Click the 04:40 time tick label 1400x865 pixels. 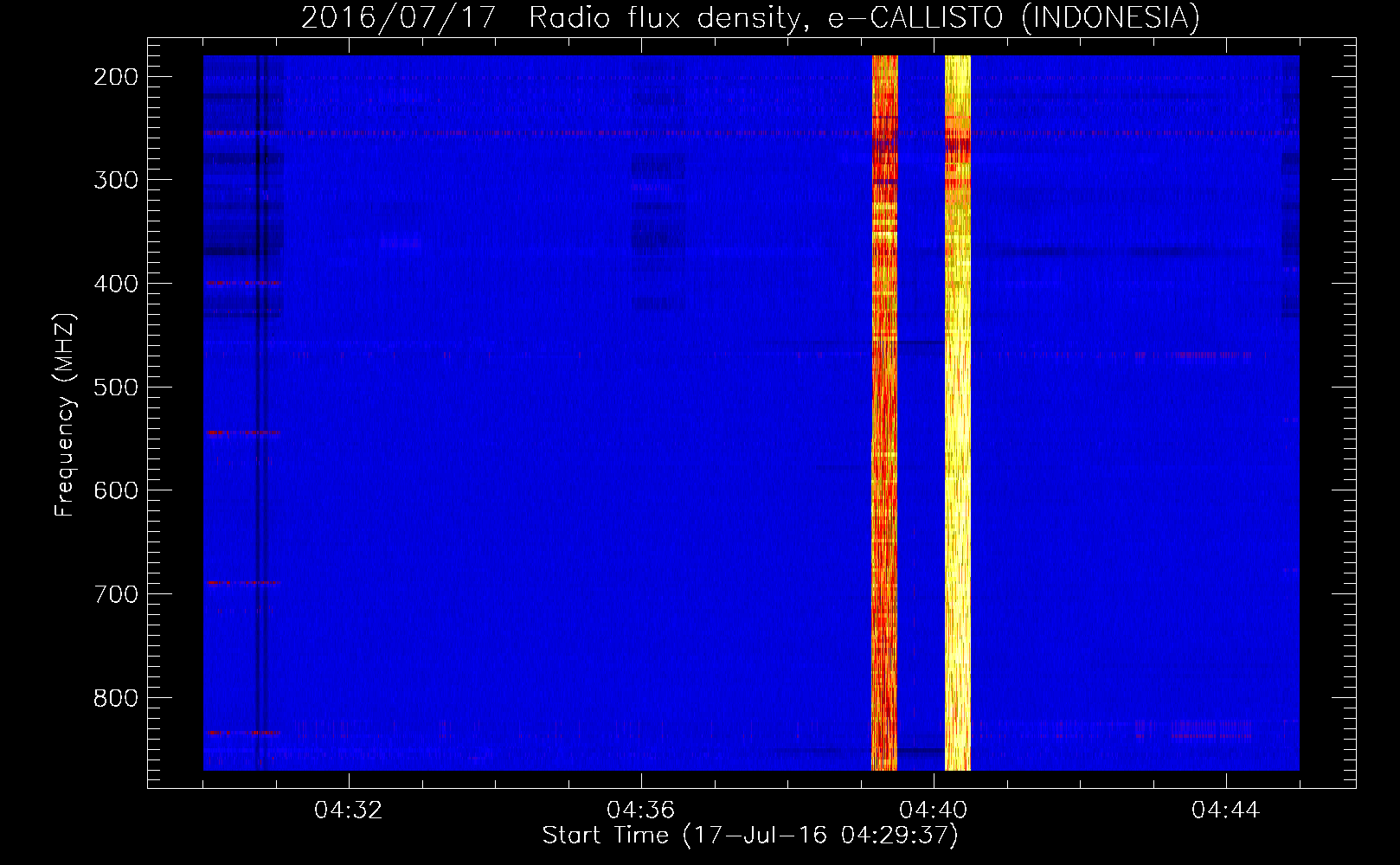coord(934,810)
